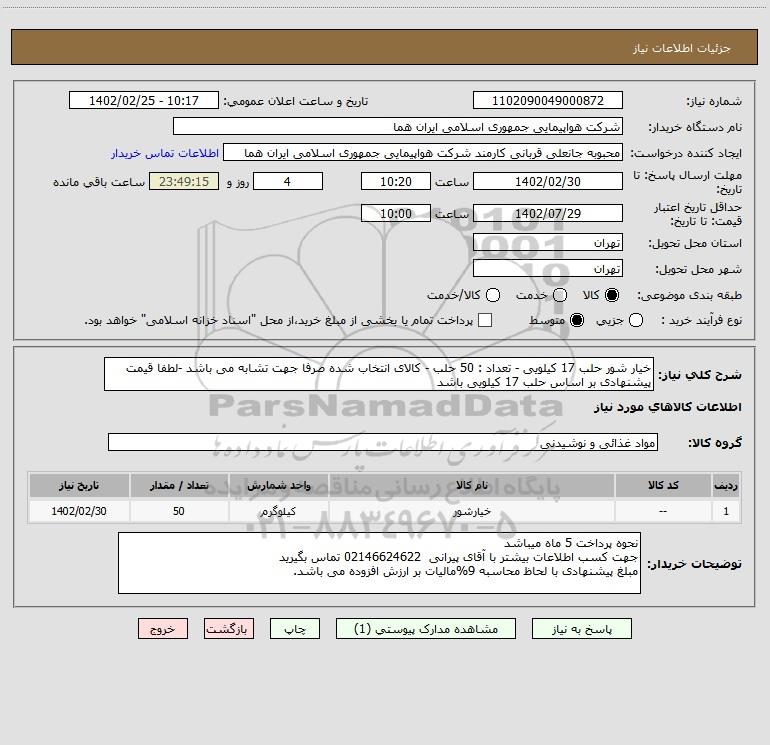This screenshot has height=745, width=770.
Task: Select the کالا radio button
Action: point(612,295)
